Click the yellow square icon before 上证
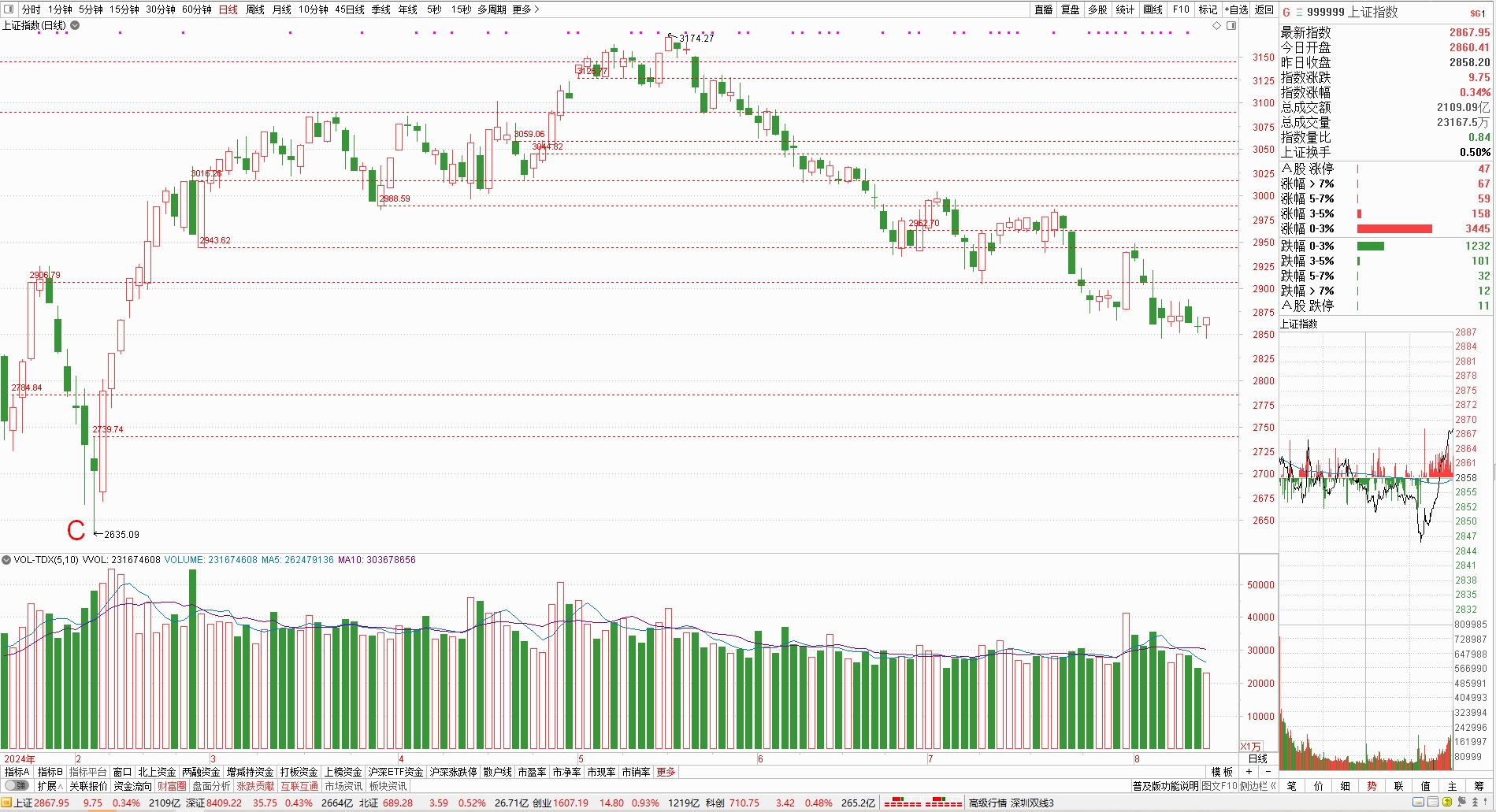The height and width of the screenshot is (812, 1496). coord(7,803)
